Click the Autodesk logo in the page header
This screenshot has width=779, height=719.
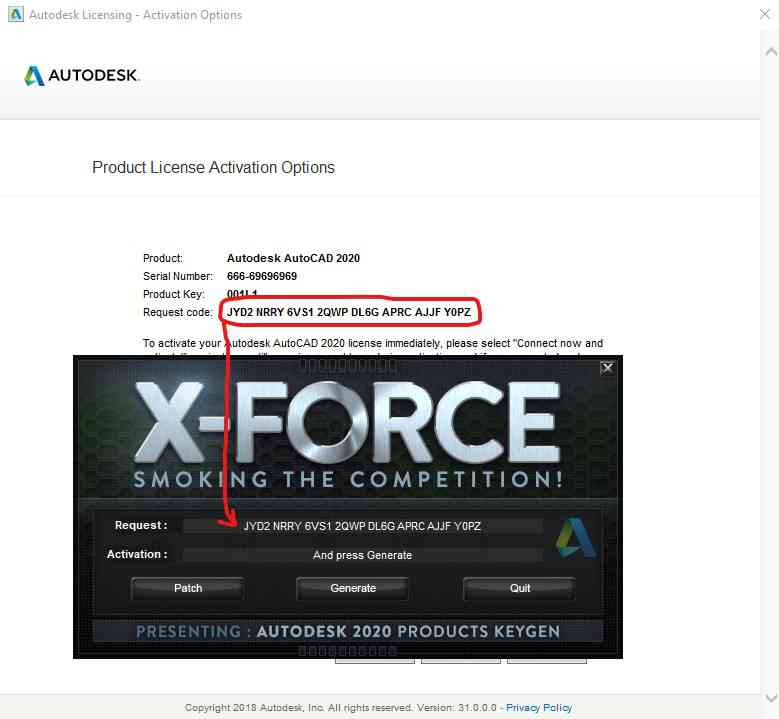[x=82, y=76]
